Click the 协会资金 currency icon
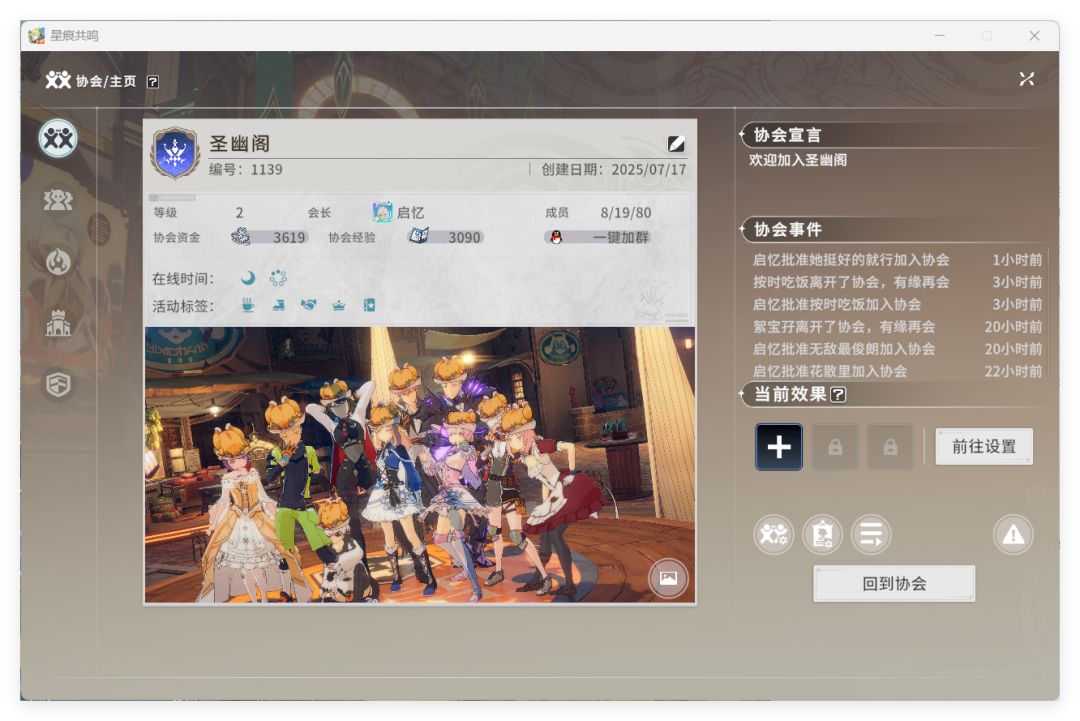 [x=240, y=236]
